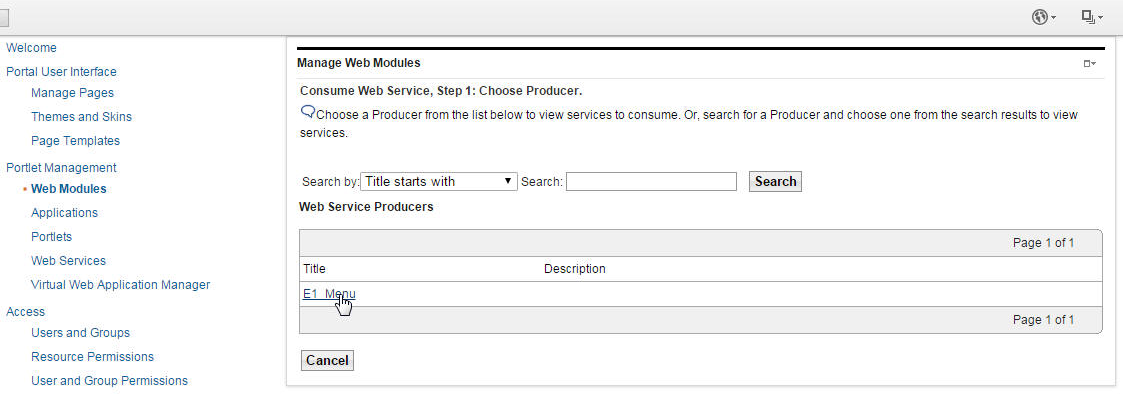Open Themes and Skins
Screen dimensions: 1123x394
coord(82,117)
